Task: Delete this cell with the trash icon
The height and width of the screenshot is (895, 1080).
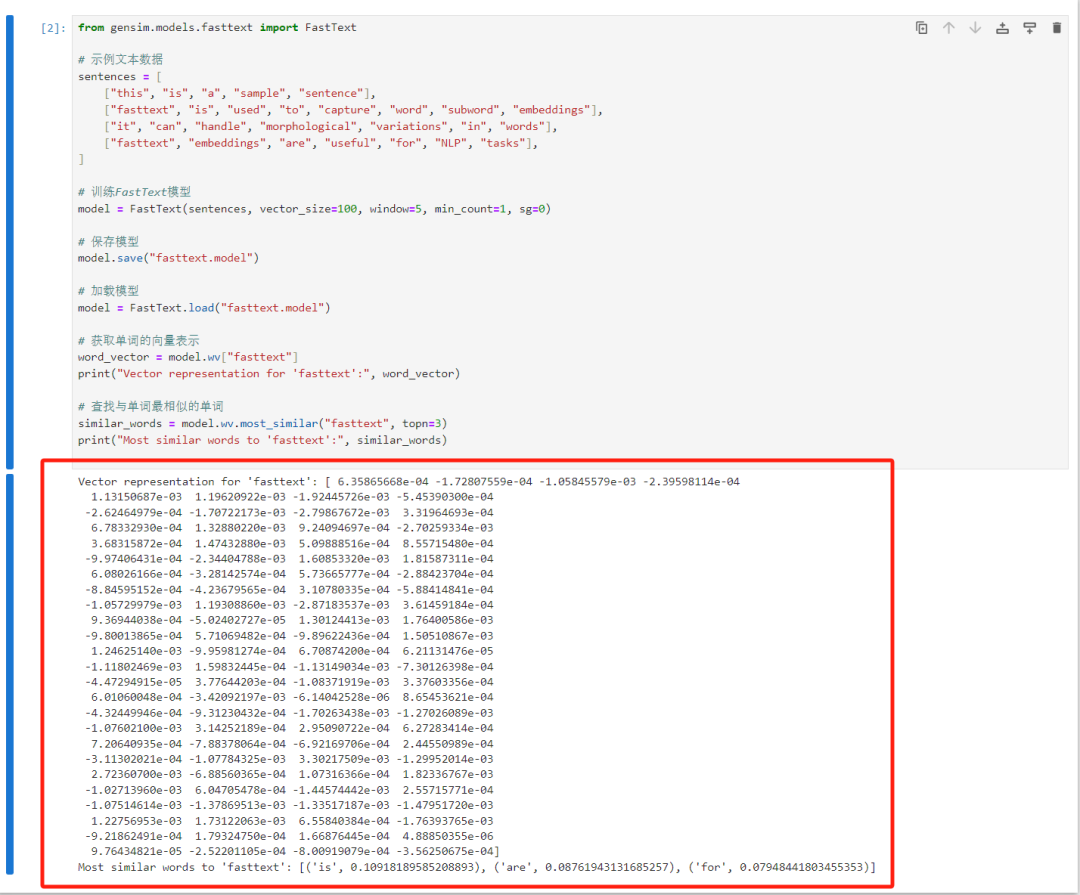Action: [1057, 28]
